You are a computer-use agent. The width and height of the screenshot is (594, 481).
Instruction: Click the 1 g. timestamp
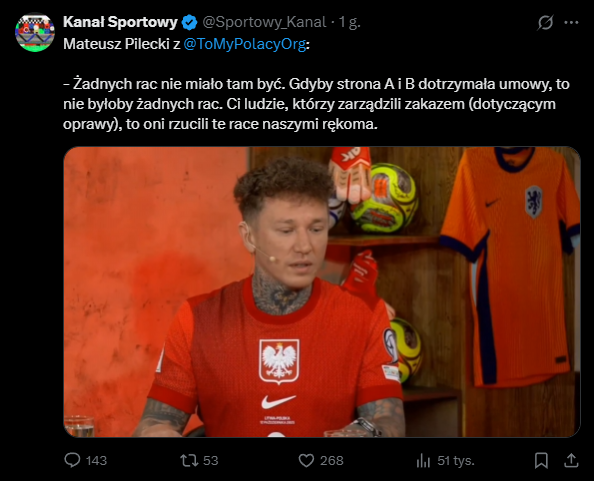(x=349, y=22)
